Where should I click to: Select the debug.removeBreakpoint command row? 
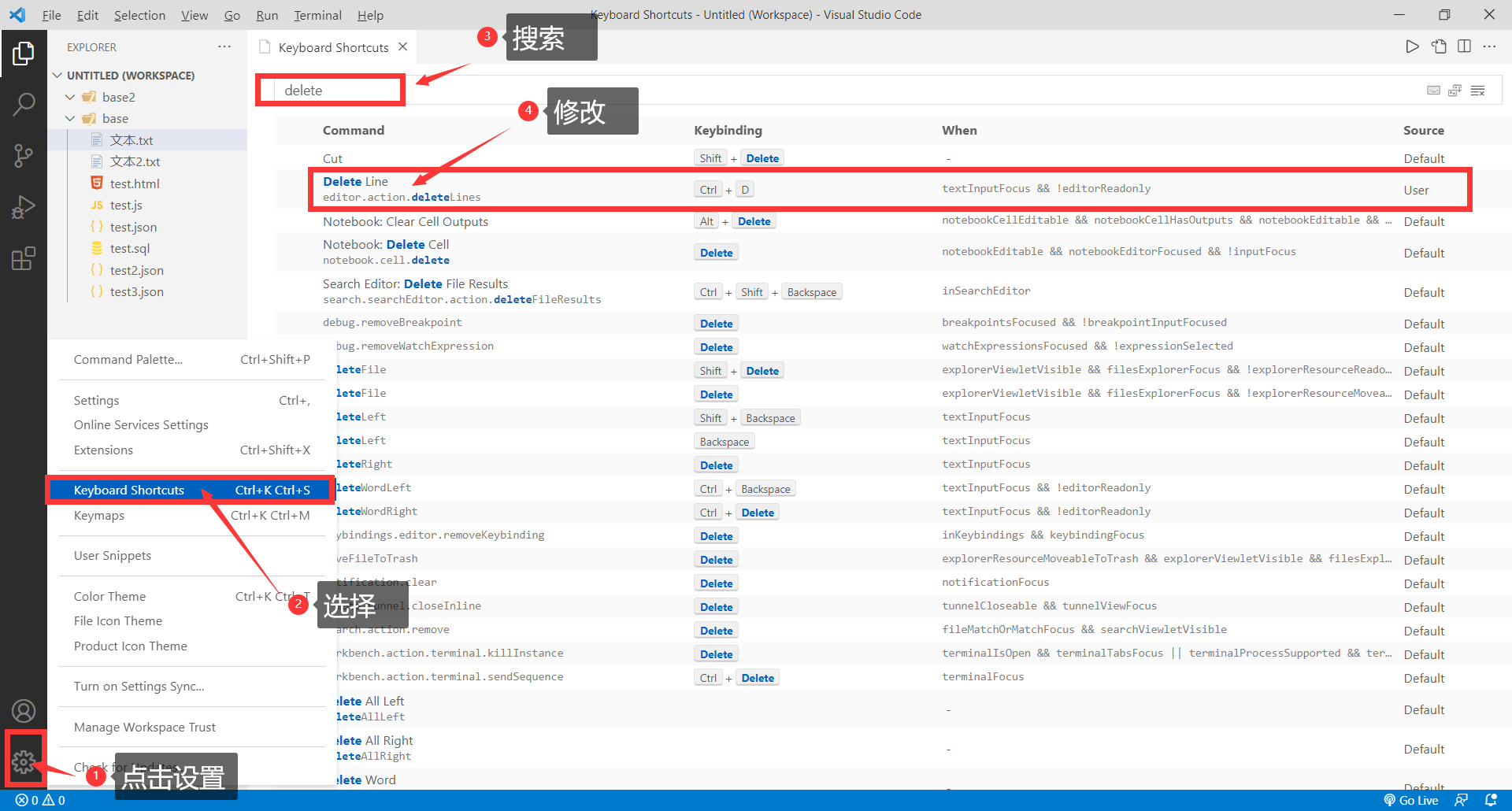(893, 323)
